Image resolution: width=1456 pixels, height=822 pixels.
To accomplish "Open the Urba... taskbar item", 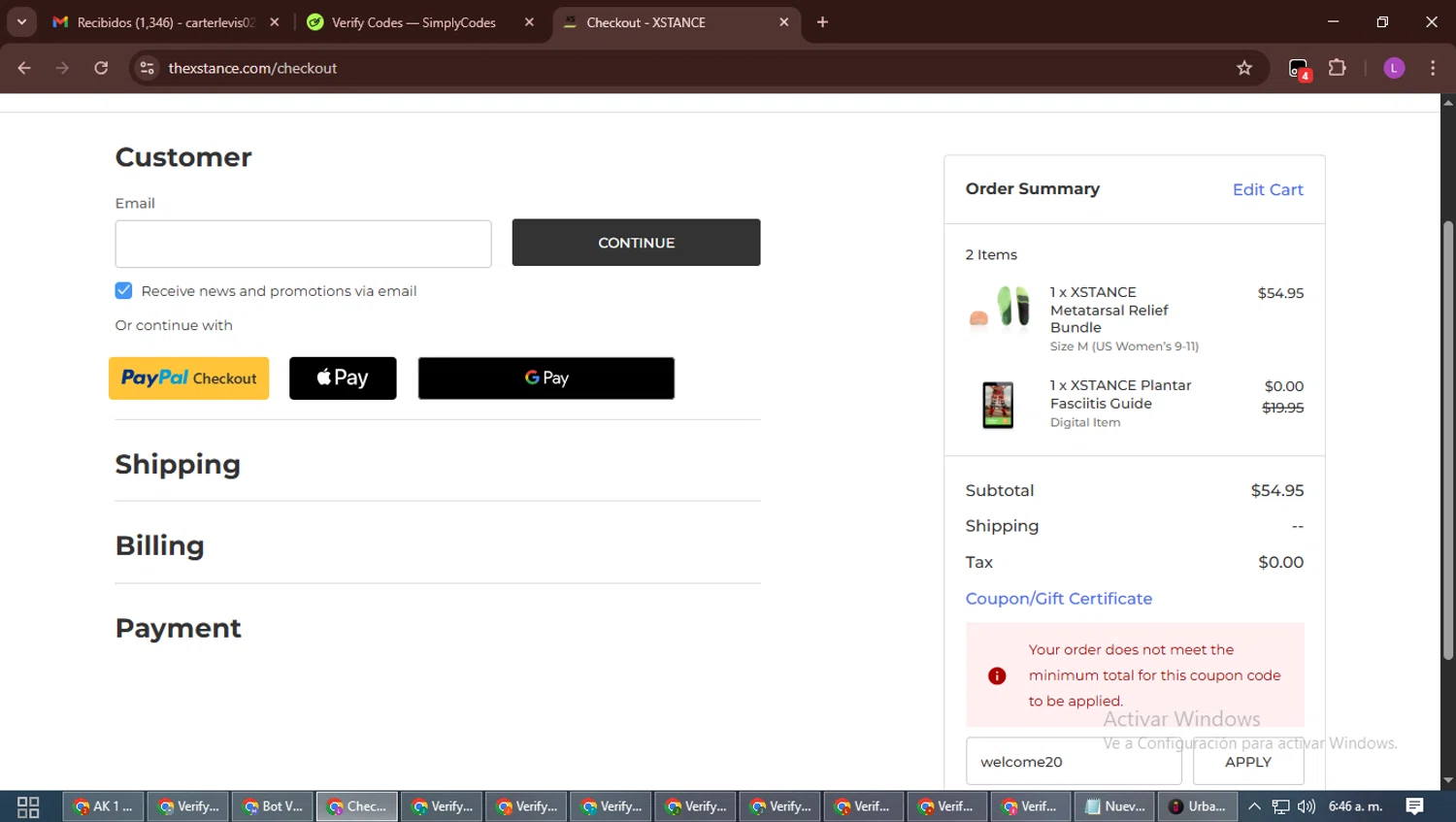I will pos(1197,806).
